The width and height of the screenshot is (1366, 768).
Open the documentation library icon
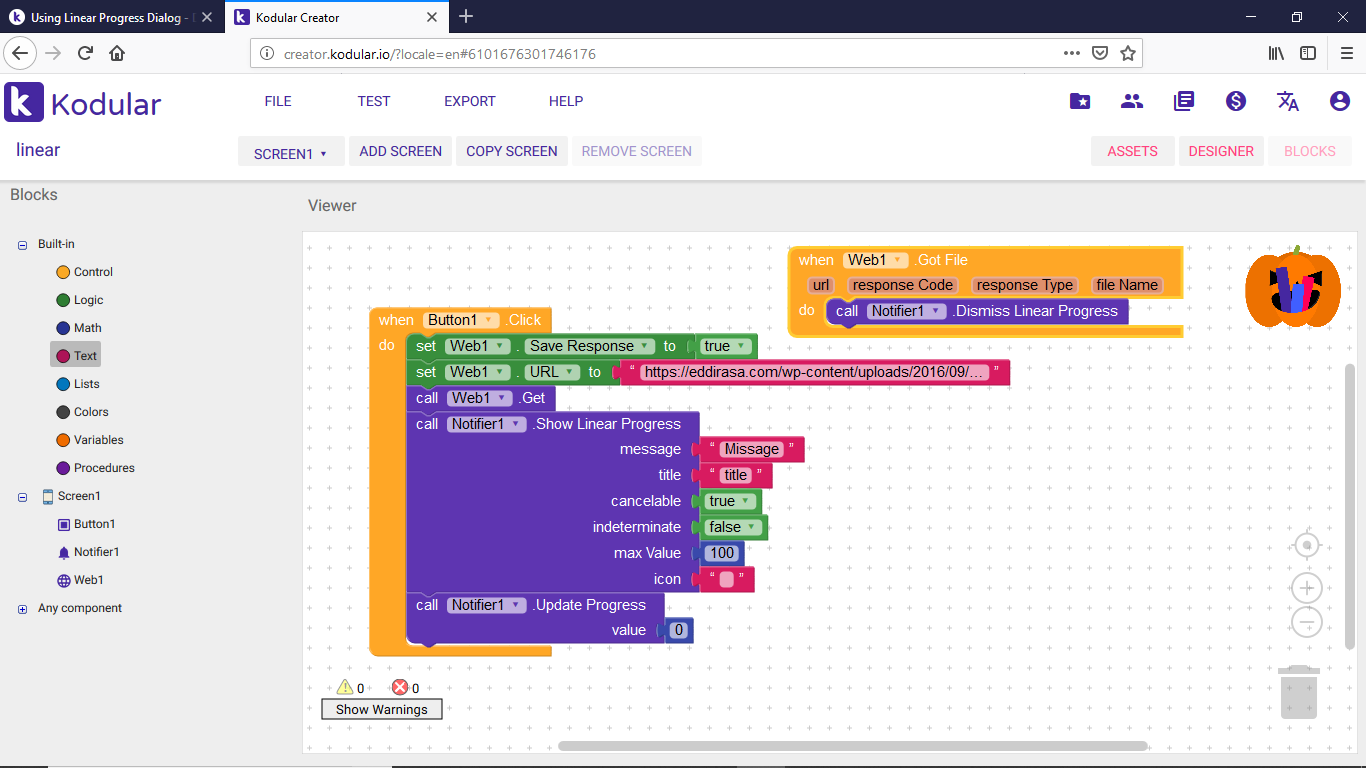point(1184,101)
